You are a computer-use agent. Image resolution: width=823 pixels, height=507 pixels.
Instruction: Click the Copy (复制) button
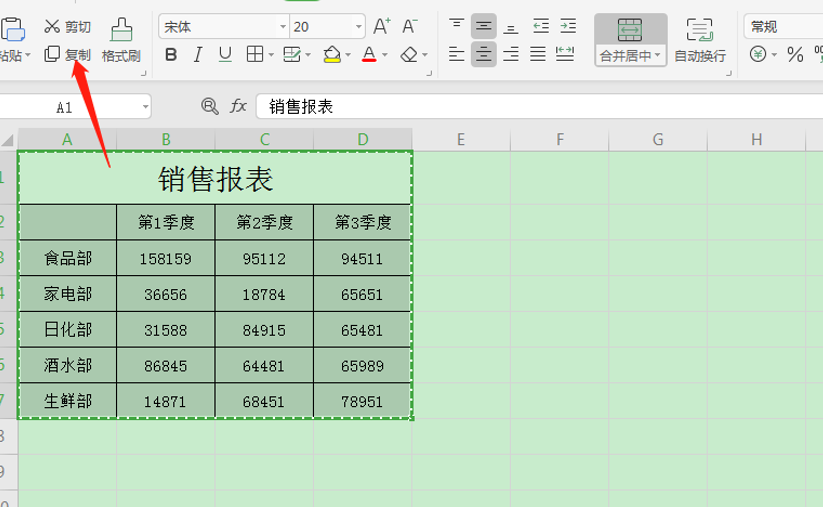tap(68, 55)
